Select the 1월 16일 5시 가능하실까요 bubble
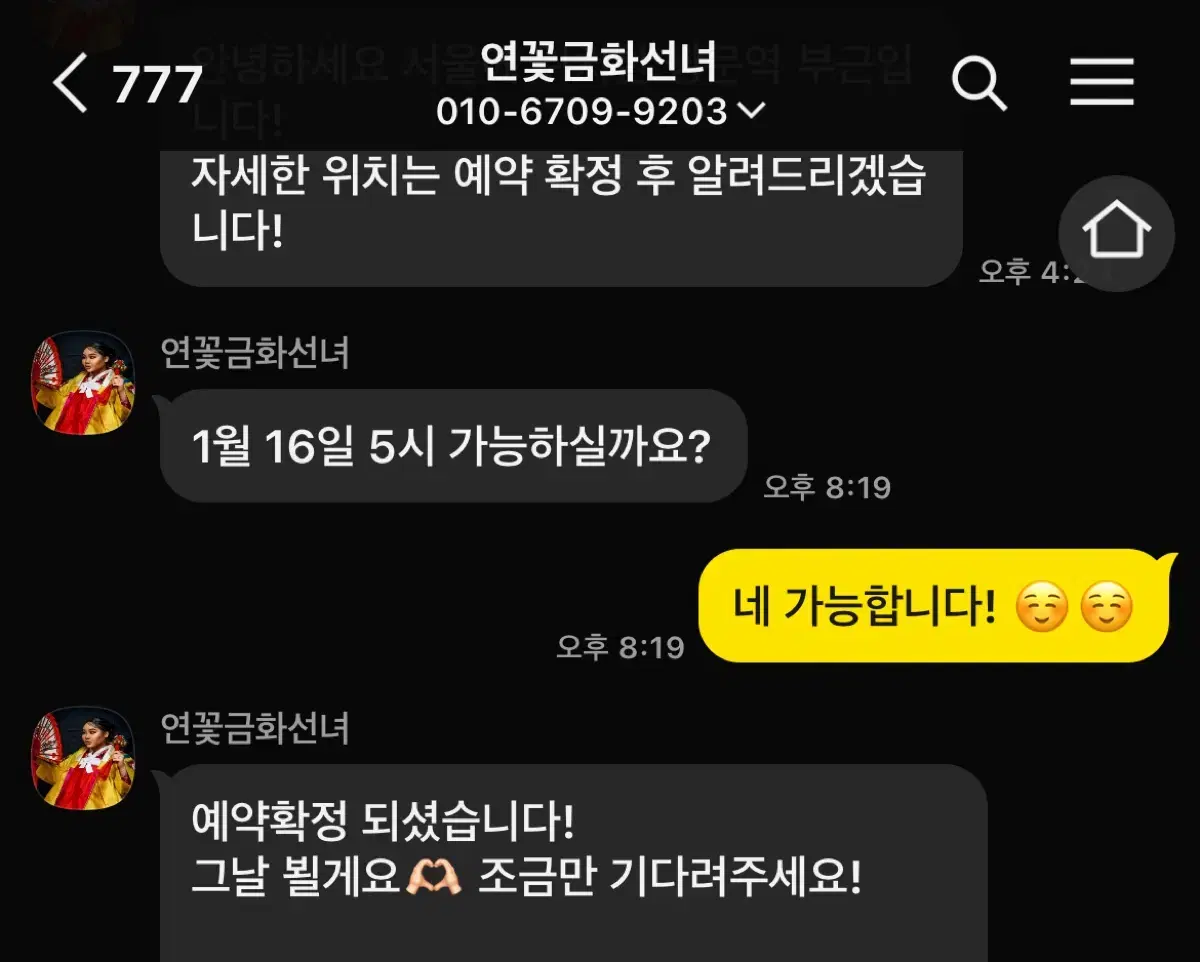1200x962 pixels. click(x=453, y=446)
